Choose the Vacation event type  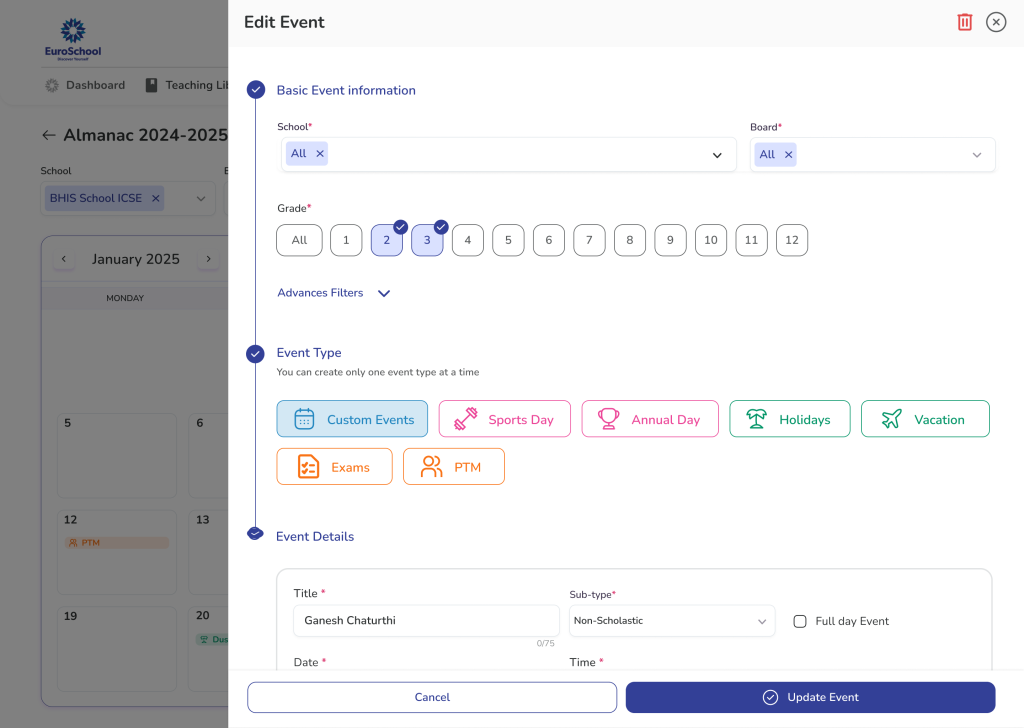(x=924, y=420)
